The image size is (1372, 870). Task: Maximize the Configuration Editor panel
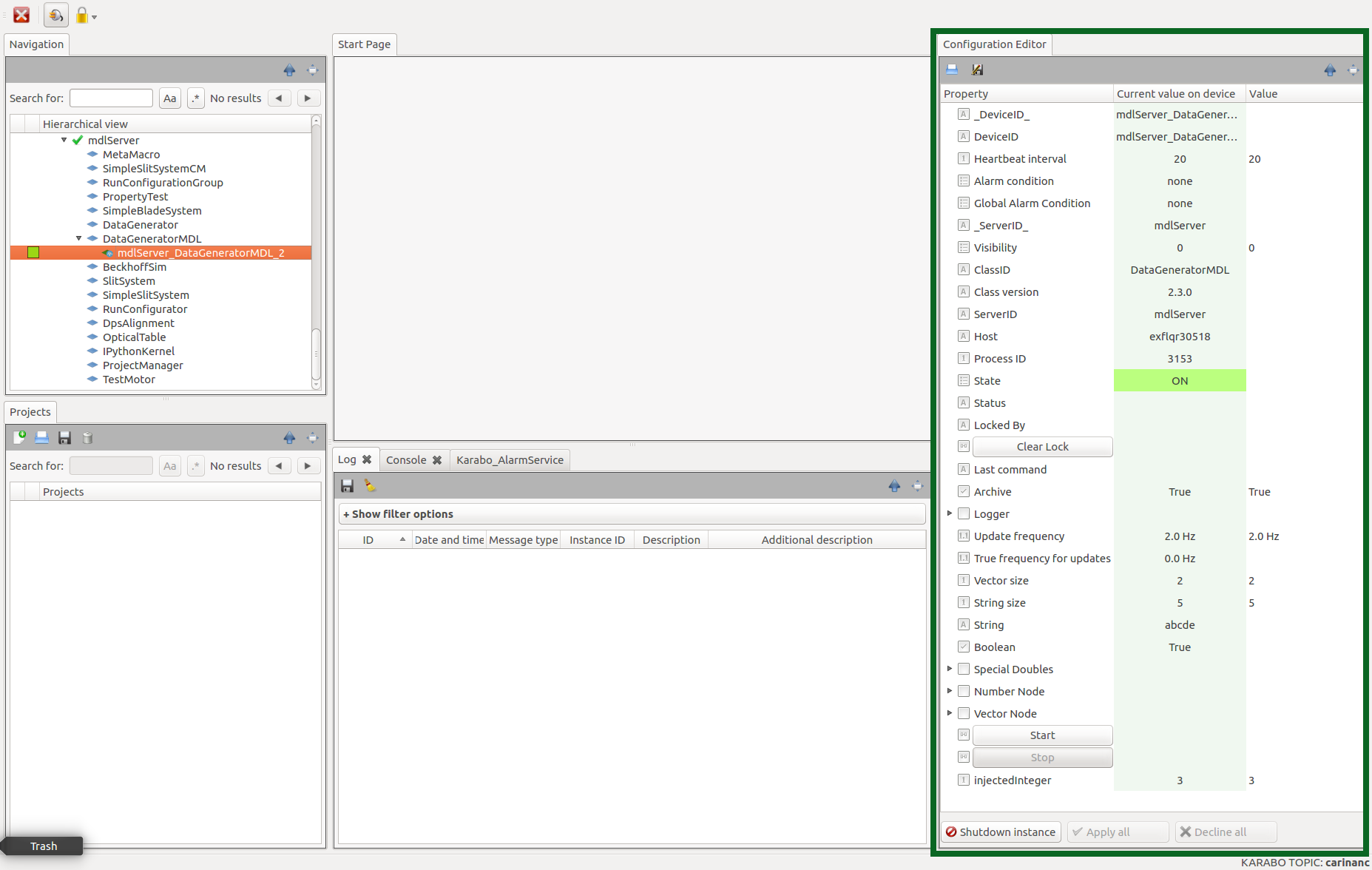point(1354,70)
